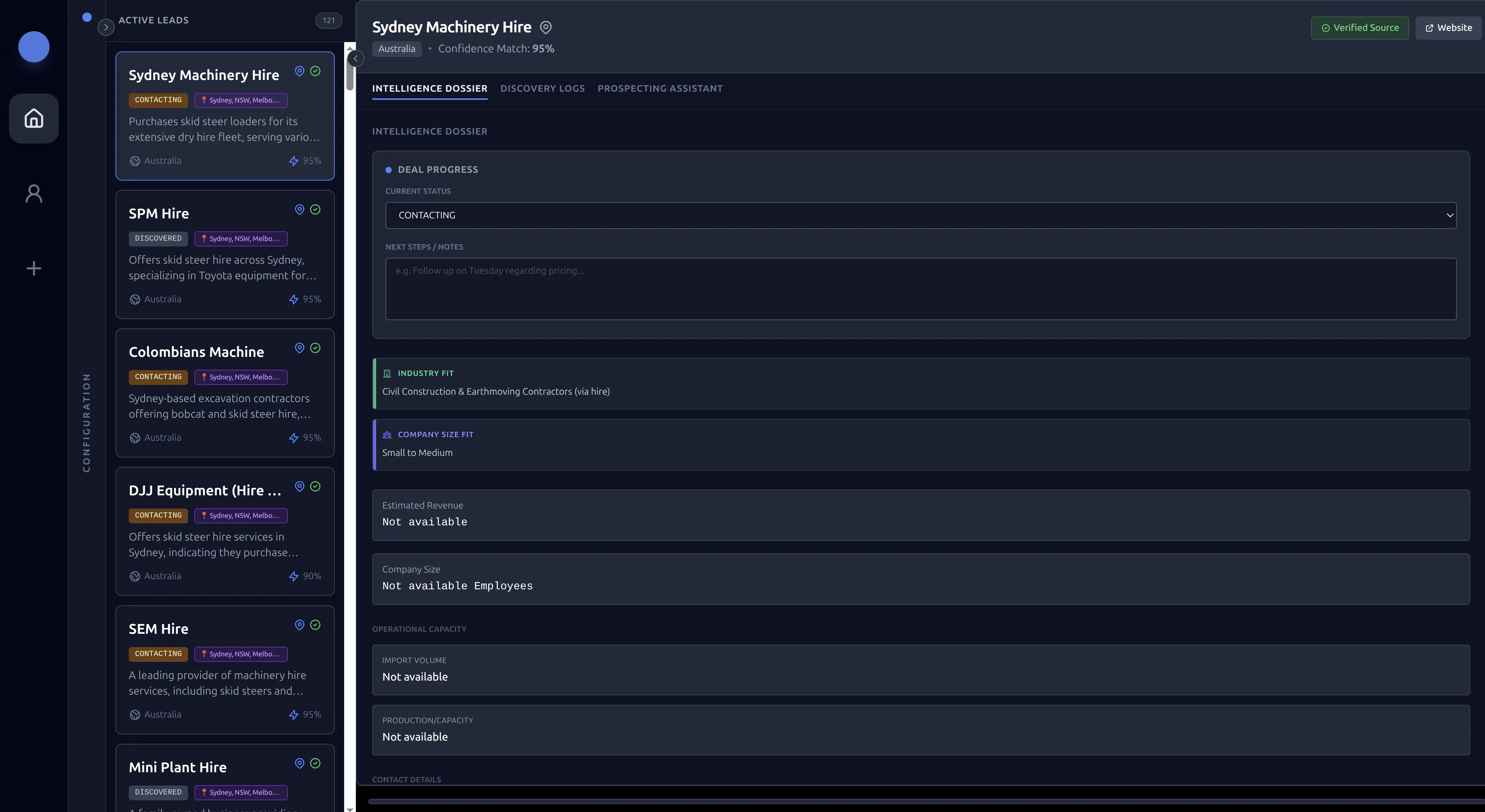
Task: Switch to the Intelligence Dossier tab
Action: (x=430, y=88)
